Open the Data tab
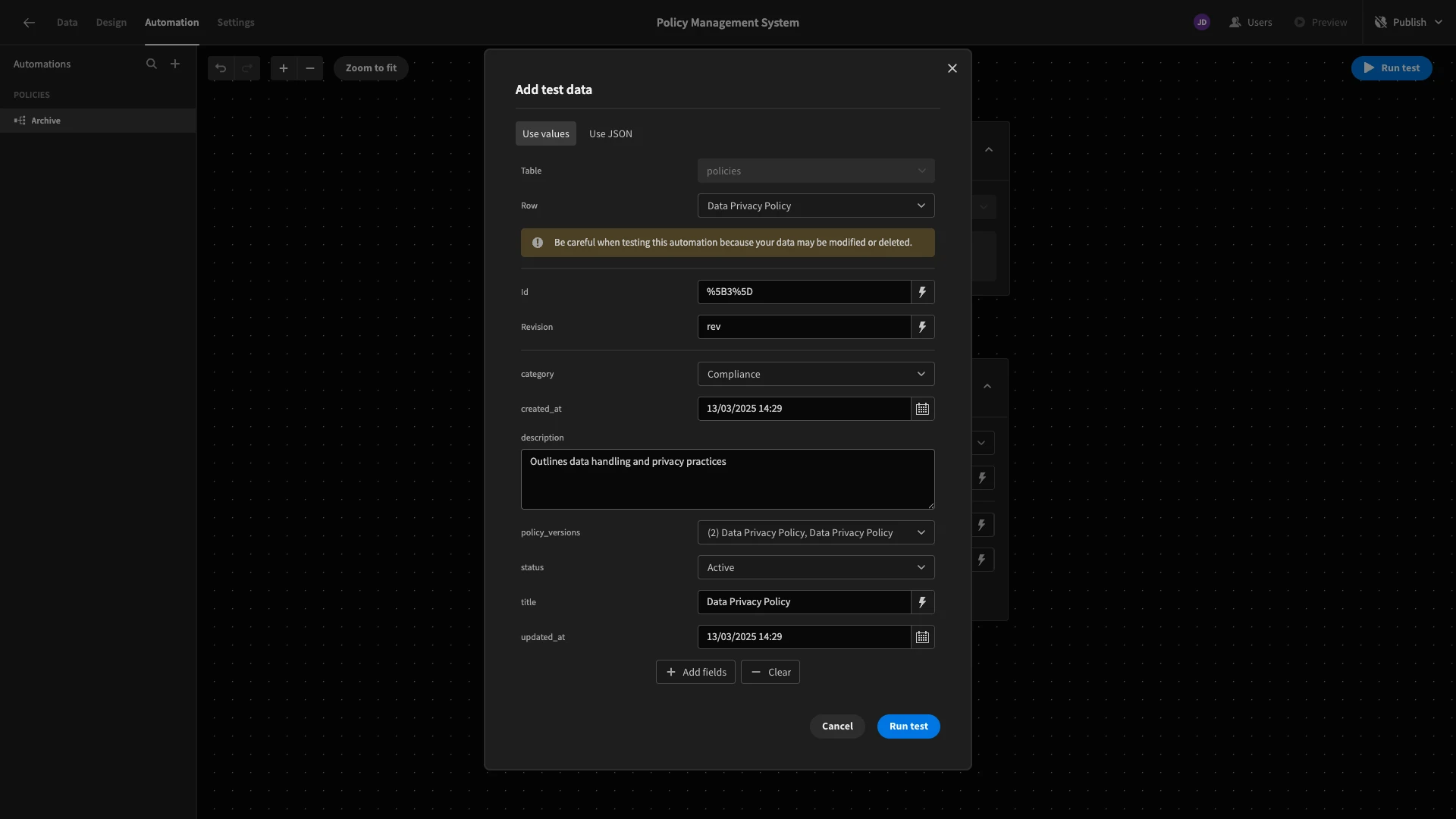Screen dimensions: 1456x819 pos(67,23)
